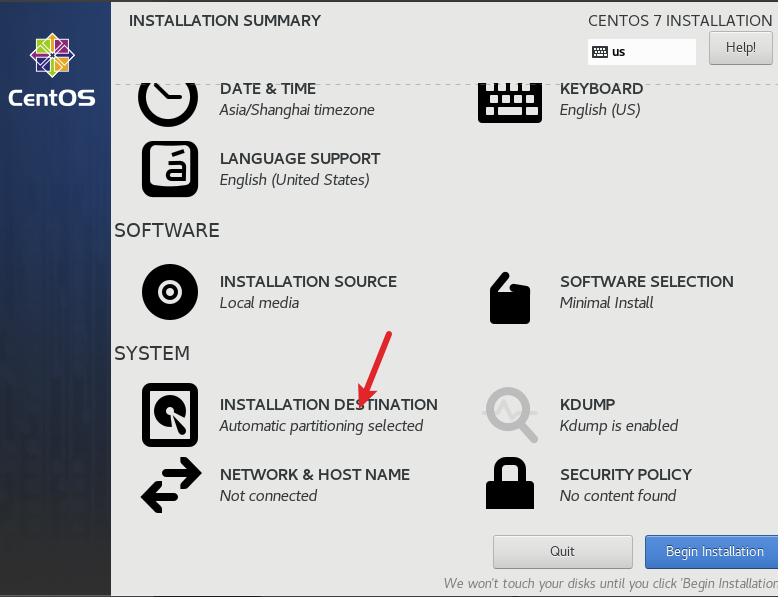Click 'Not connected' status text
Image resolution: width=778 pixels, height=597 pixels.
click(x=268, y=496)
